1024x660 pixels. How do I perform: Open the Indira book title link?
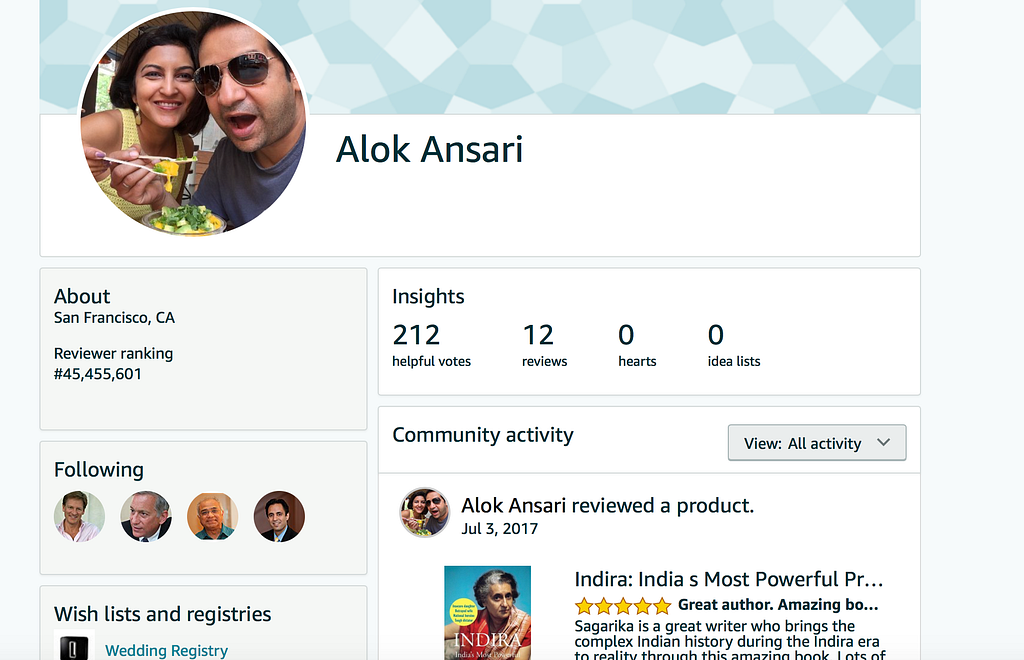point(728,579)
